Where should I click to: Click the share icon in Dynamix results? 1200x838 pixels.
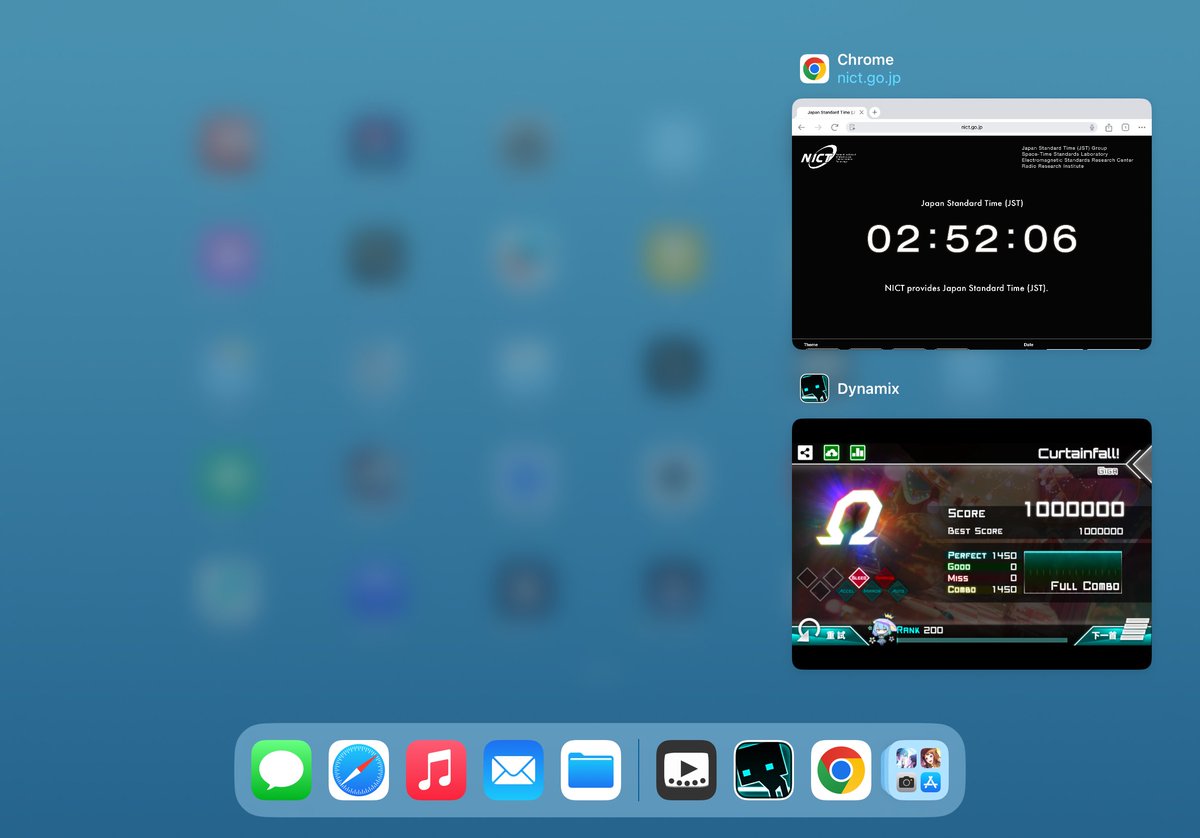click(x=805, y=452)
